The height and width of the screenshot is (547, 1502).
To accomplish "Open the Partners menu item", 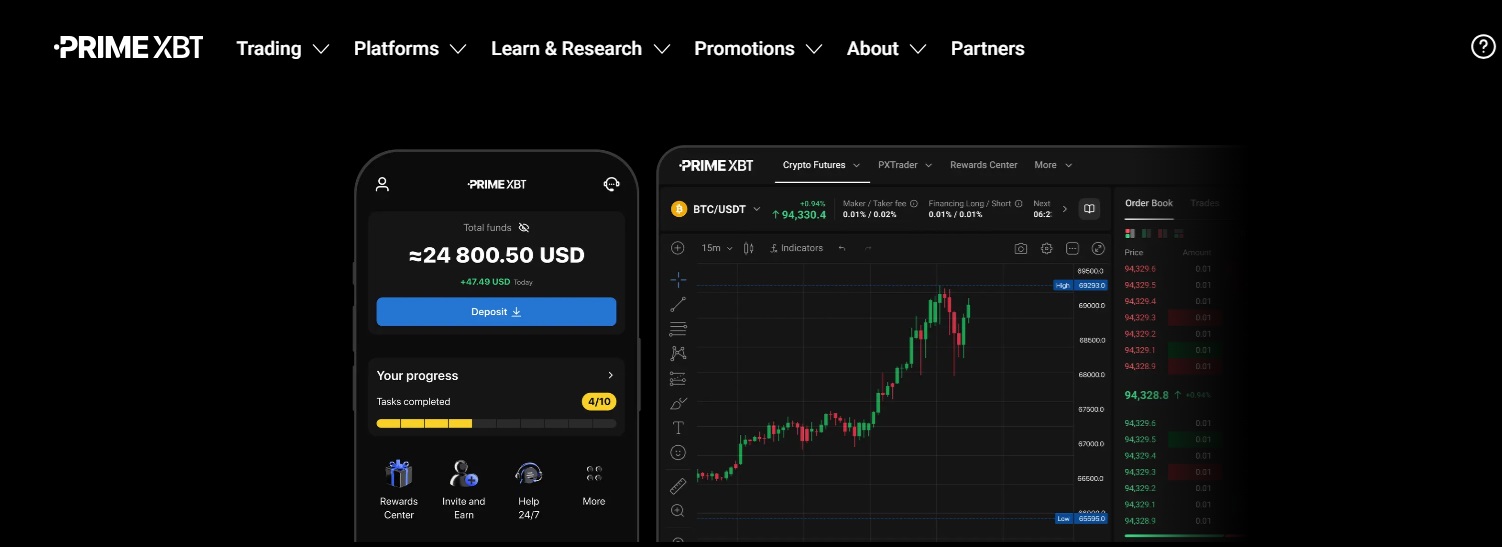I will pos(987,48).
